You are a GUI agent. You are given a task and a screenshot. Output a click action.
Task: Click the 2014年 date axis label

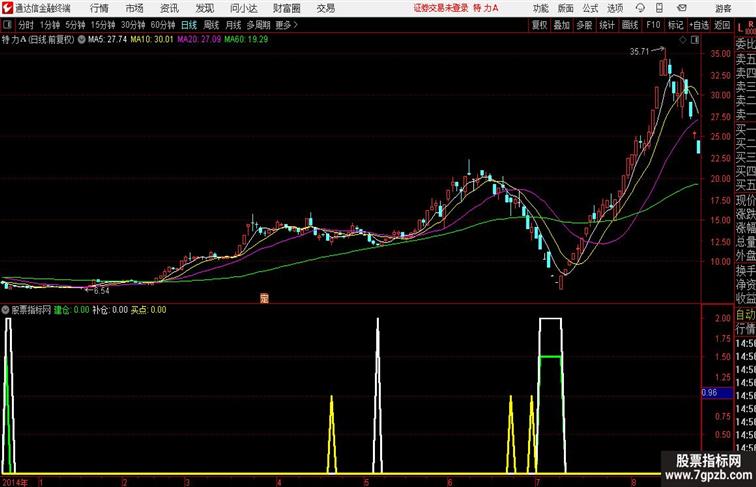(15, 482)
